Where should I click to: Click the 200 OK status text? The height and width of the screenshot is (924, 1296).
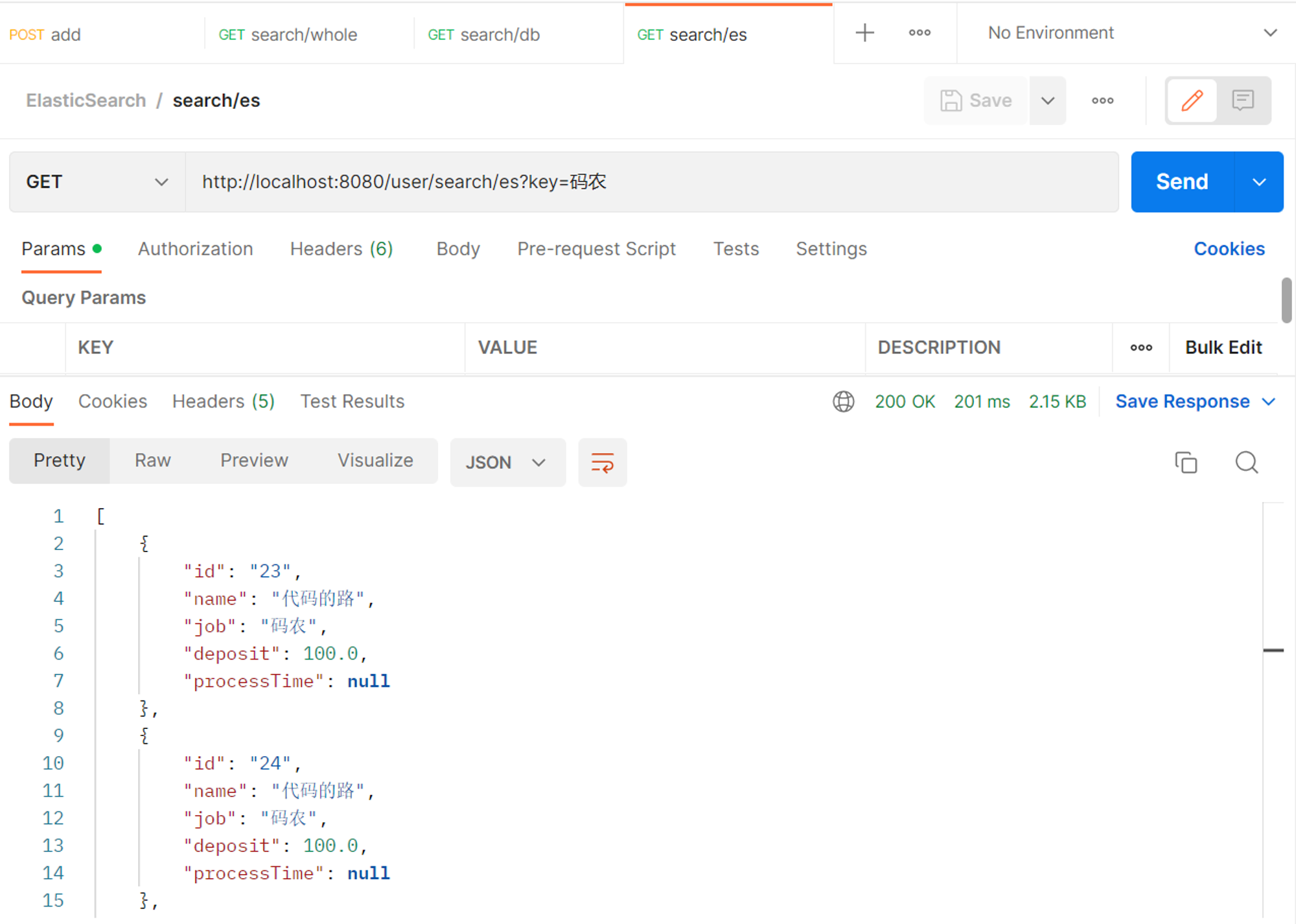pyautogui.click(x=905, y=402)
